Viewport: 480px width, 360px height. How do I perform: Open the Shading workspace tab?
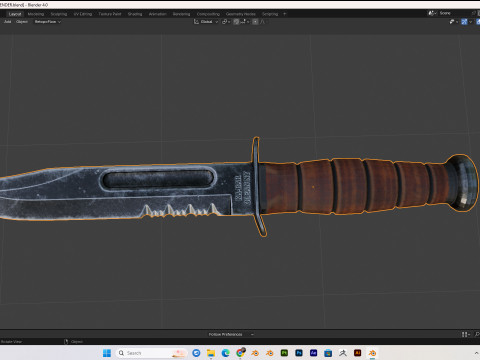pyautogui.click(x=135, y=14)
